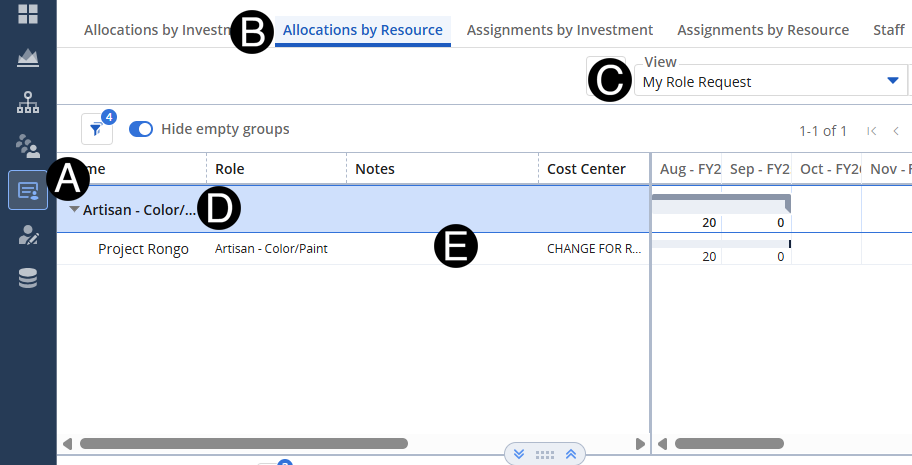Open the View dropdown My Role Request
This screenshot has width=912, height=465.
point(768,82)
